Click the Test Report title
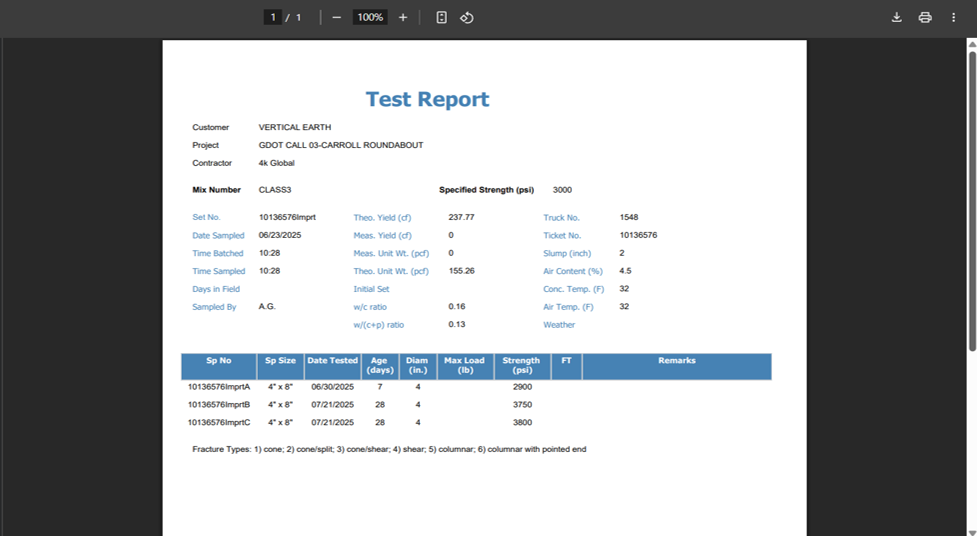 tap(427, 99)
